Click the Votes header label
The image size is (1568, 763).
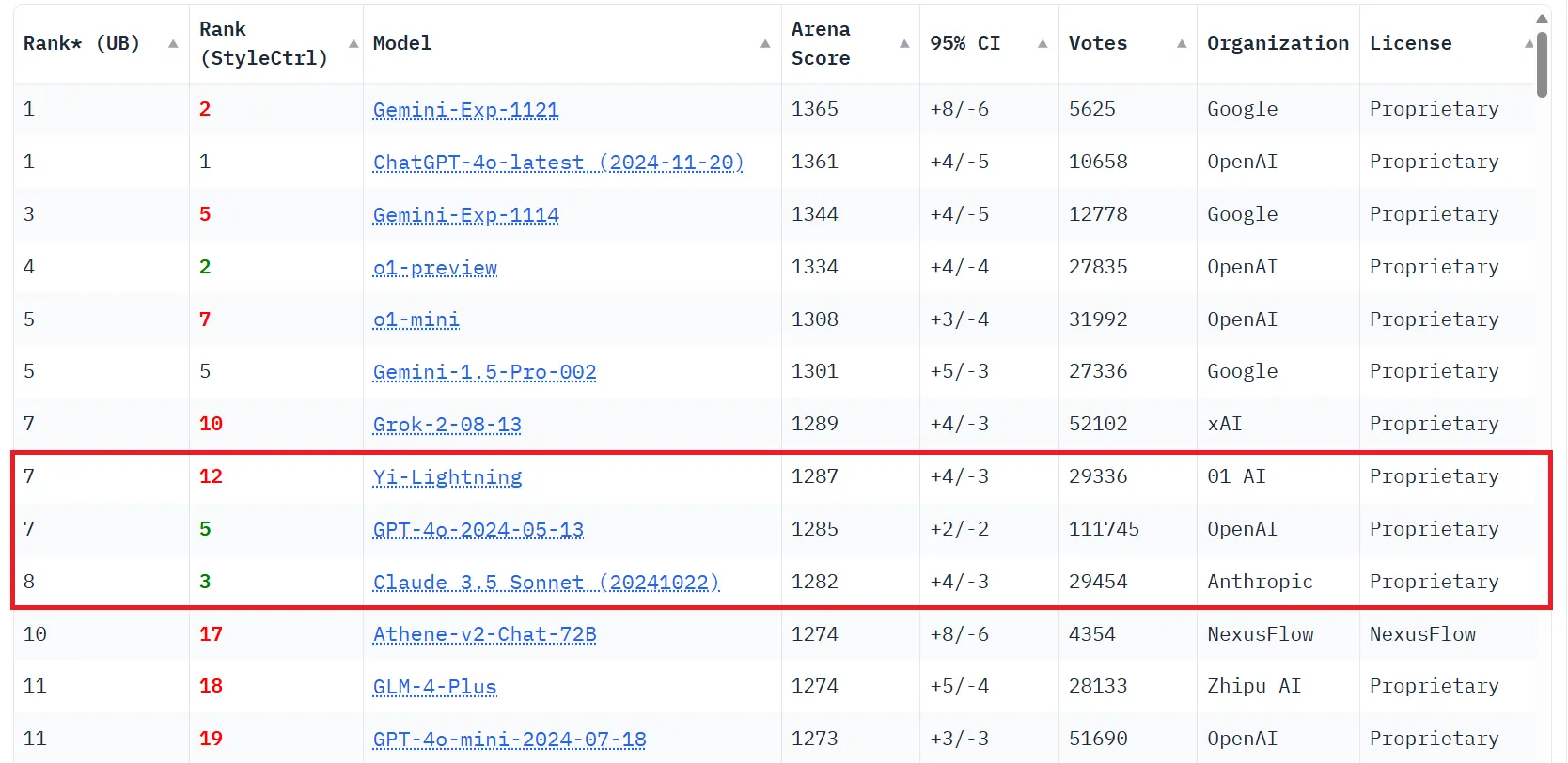1098,43
